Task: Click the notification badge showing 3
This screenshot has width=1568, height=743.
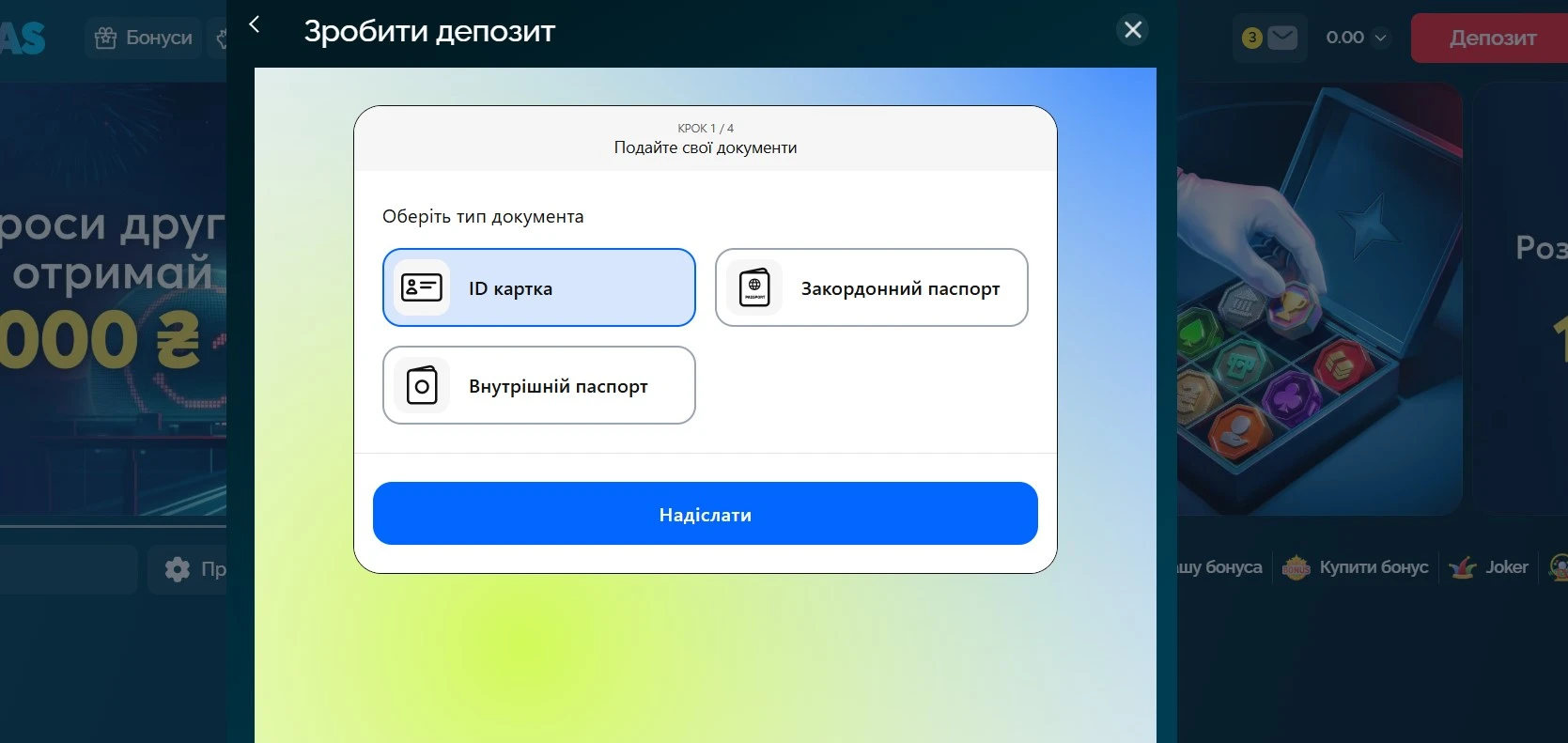Action: coord(1251,38)
